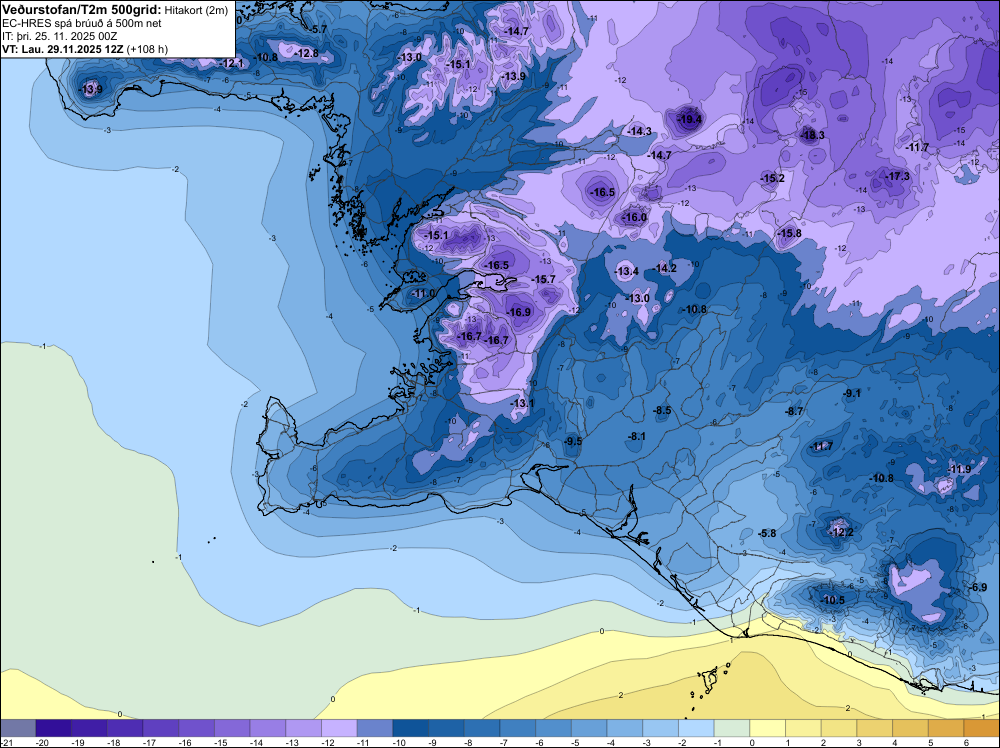Click the '(+108 h)' forecast offset text
The height and width of the screenshot is (748, 1000).
[x=147, y=48]
